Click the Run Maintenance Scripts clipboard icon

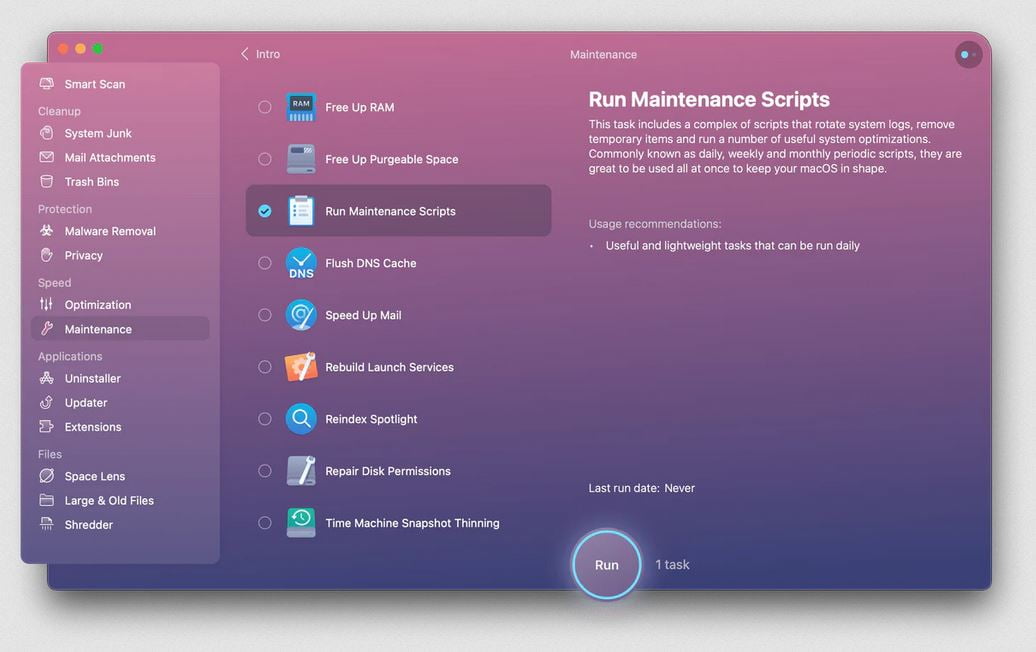[x=301, y=211]
